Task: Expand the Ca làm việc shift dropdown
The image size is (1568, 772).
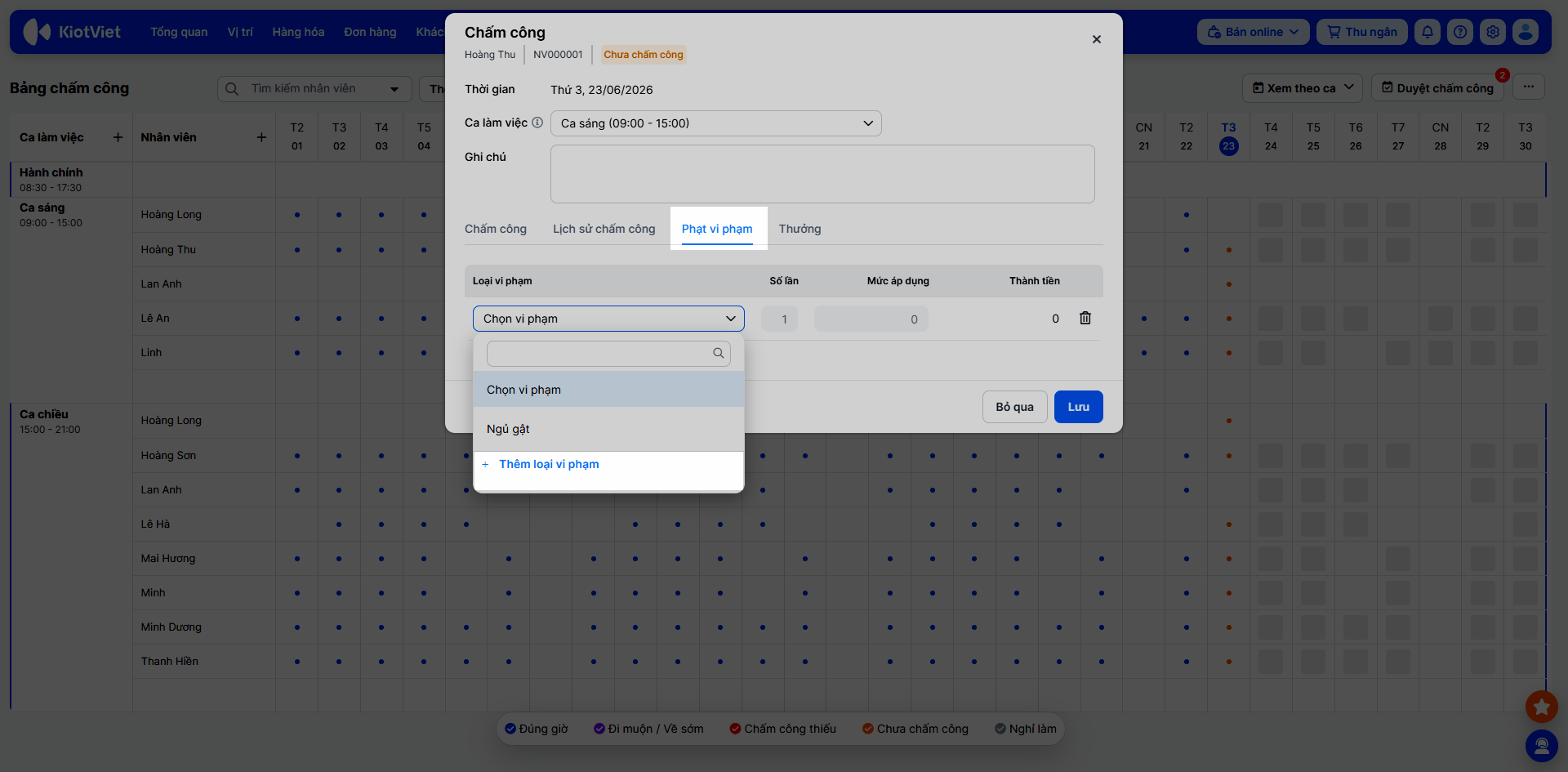Action: click(716, 123)
